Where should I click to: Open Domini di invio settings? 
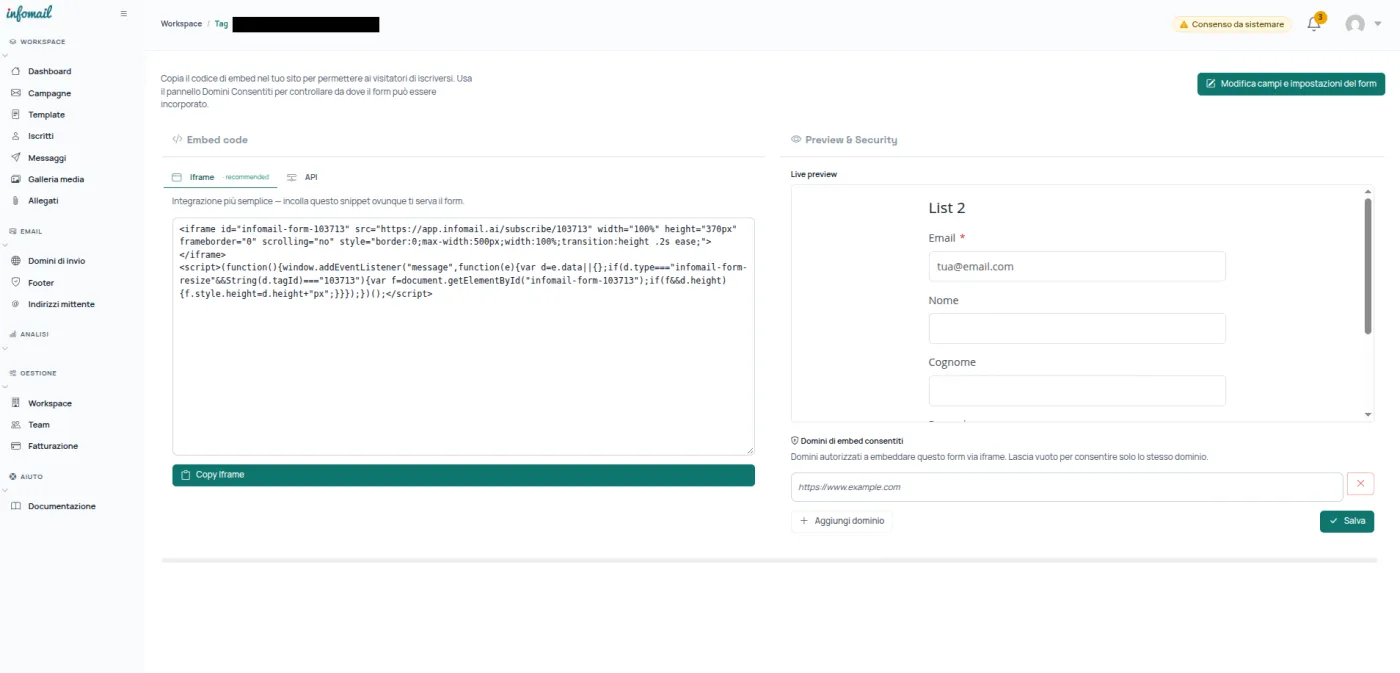pyautogui.click(x=56, y=260)
